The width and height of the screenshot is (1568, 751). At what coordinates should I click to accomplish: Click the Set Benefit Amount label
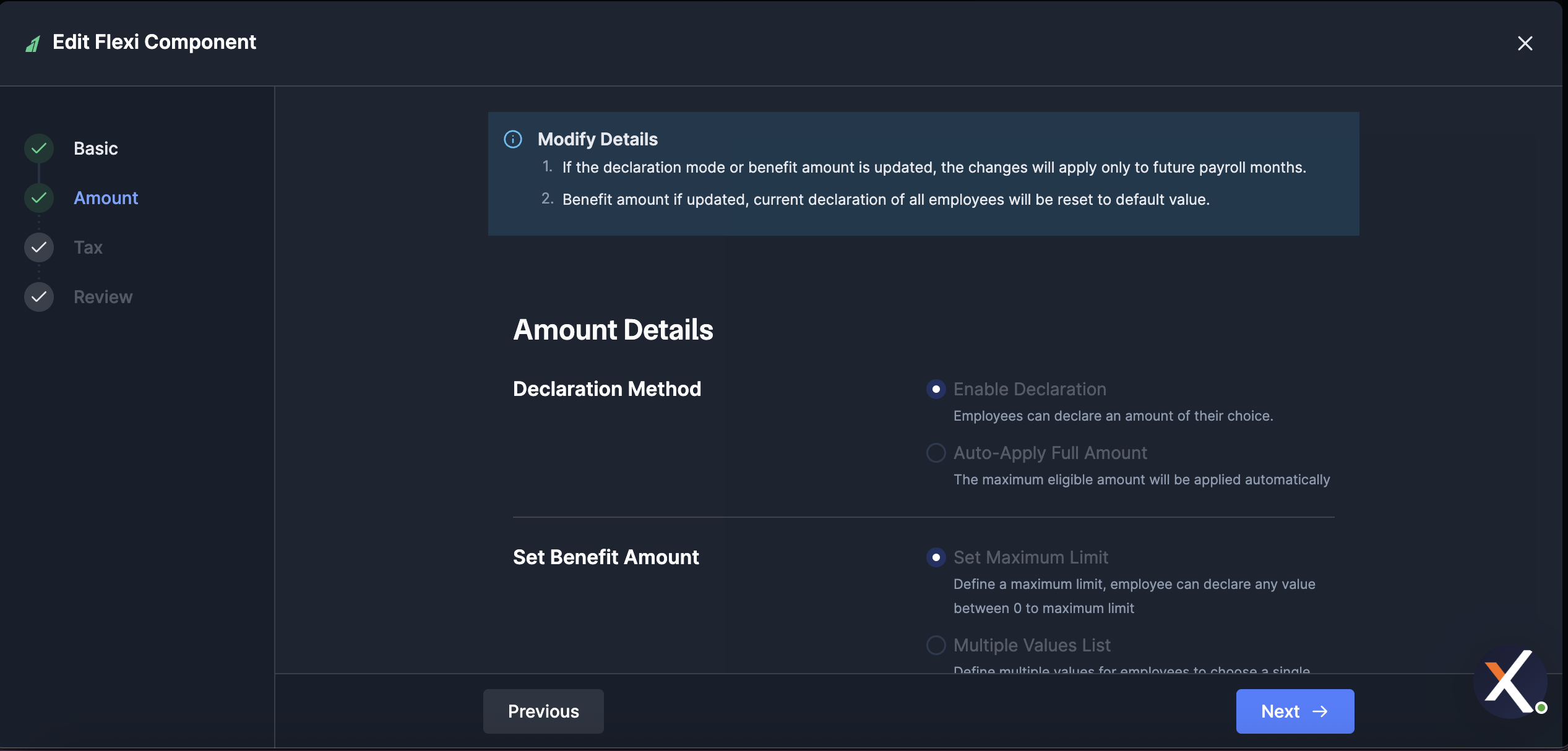[x=606, y=557]
